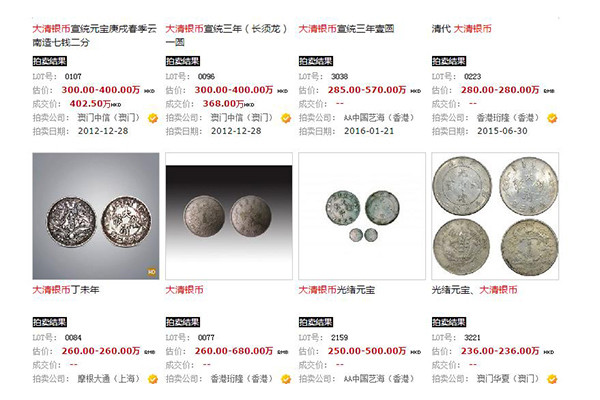
Task: Open the 光绪元宝、大清银币 listing link
Action: coord(474,290)
